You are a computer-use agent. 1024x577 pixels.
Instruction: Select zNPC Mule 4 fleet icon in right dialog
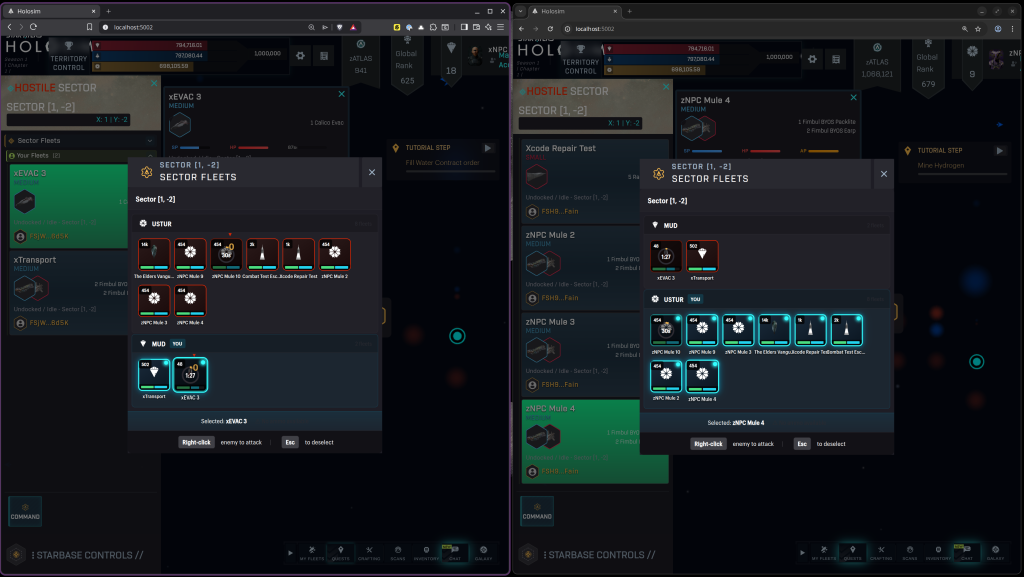(700, 379)
